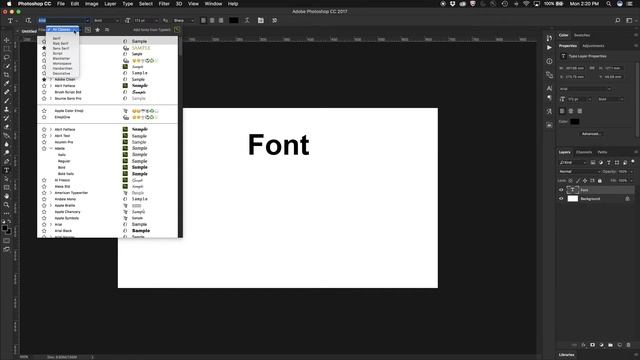
Task: Click left align text in options bar
Action: click(203, 20)
